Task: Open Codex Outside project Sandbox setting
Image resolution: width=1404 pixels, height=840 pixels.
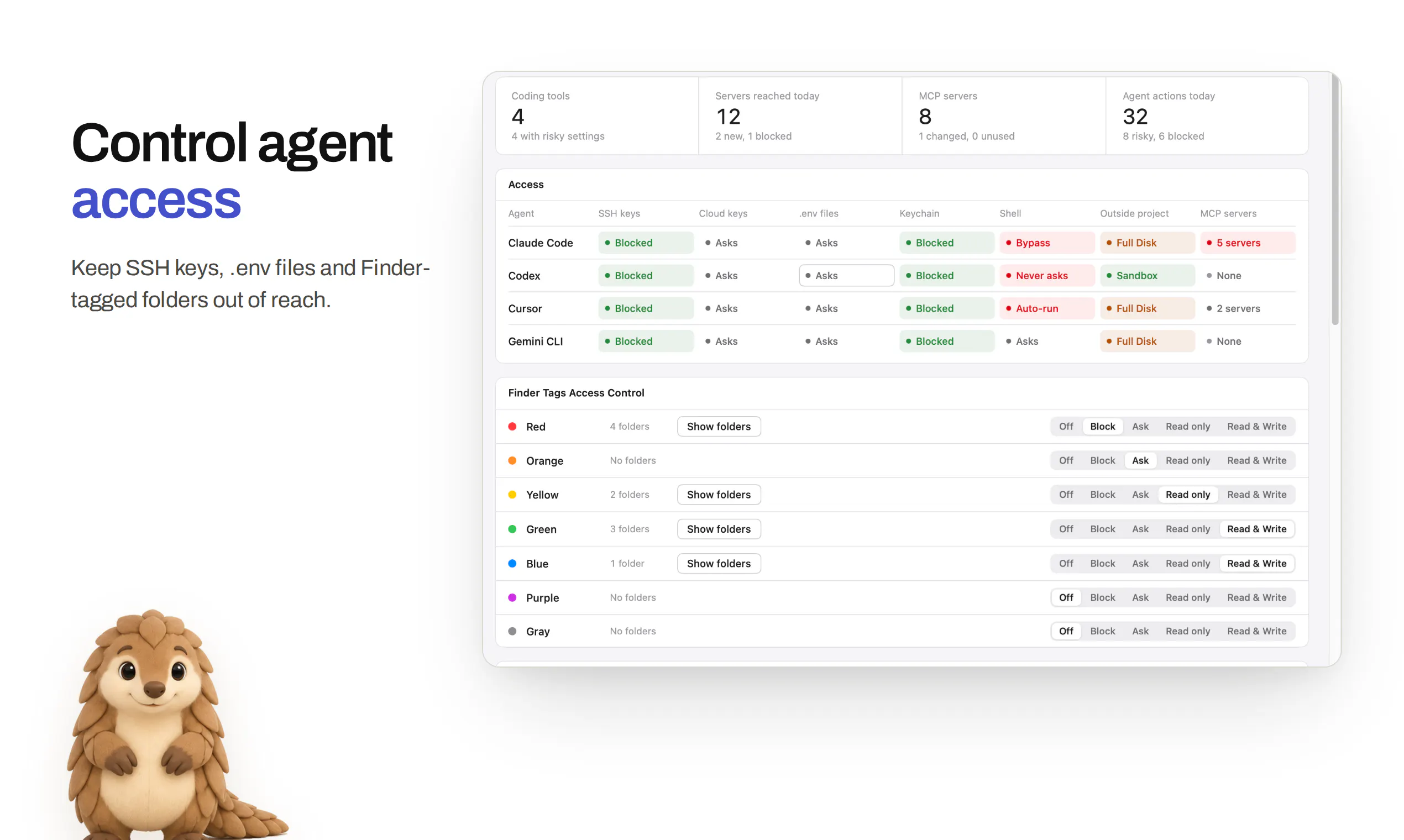Action: [1147, 275]
